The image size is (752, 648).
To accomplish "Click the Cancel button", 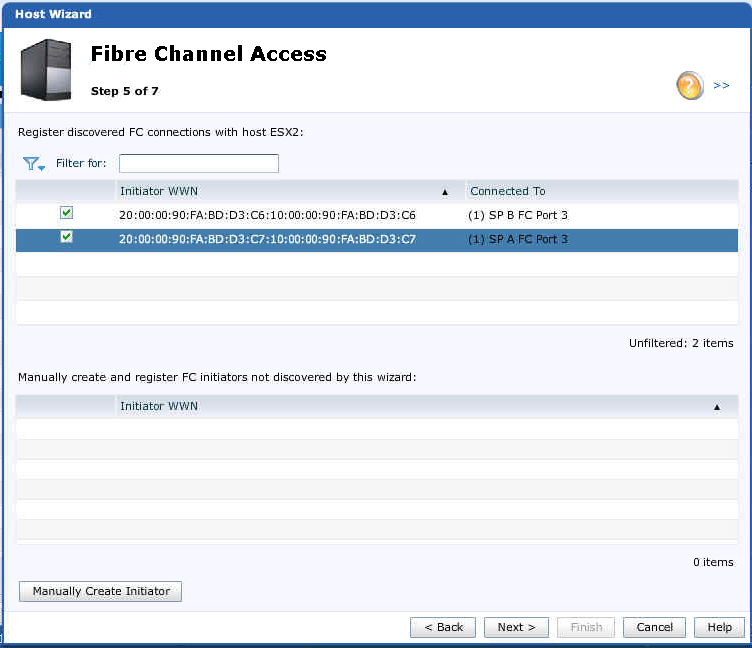I will point(654,627).
